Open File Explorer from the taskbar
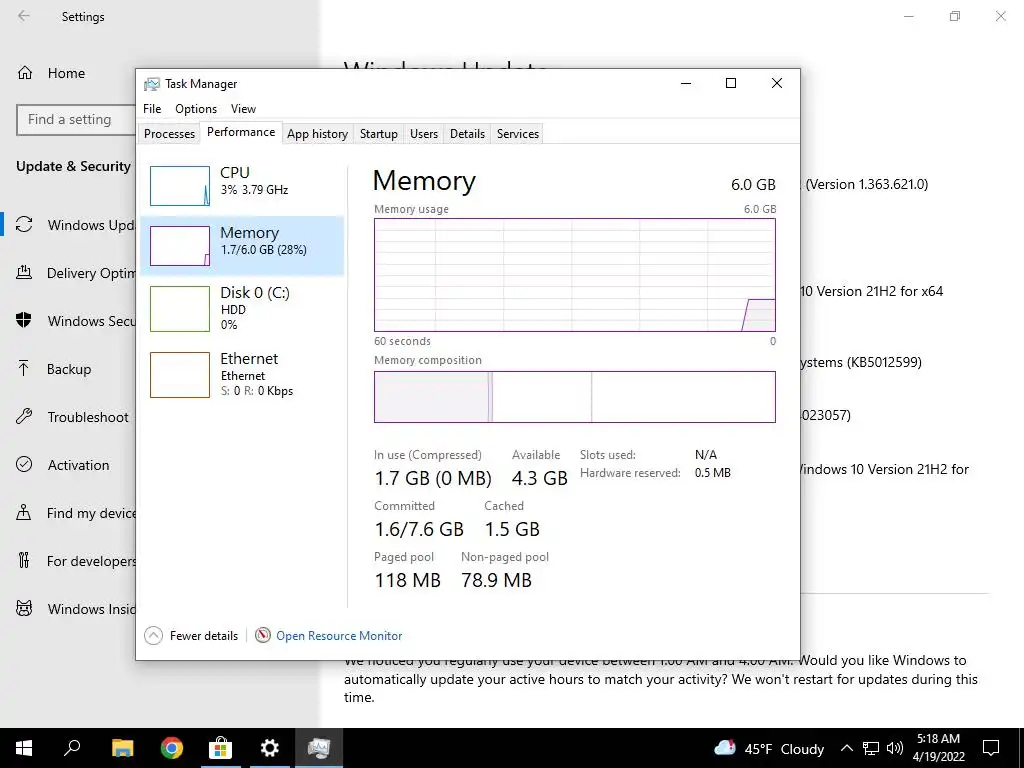1024x768 pixels. click(122, 748)
